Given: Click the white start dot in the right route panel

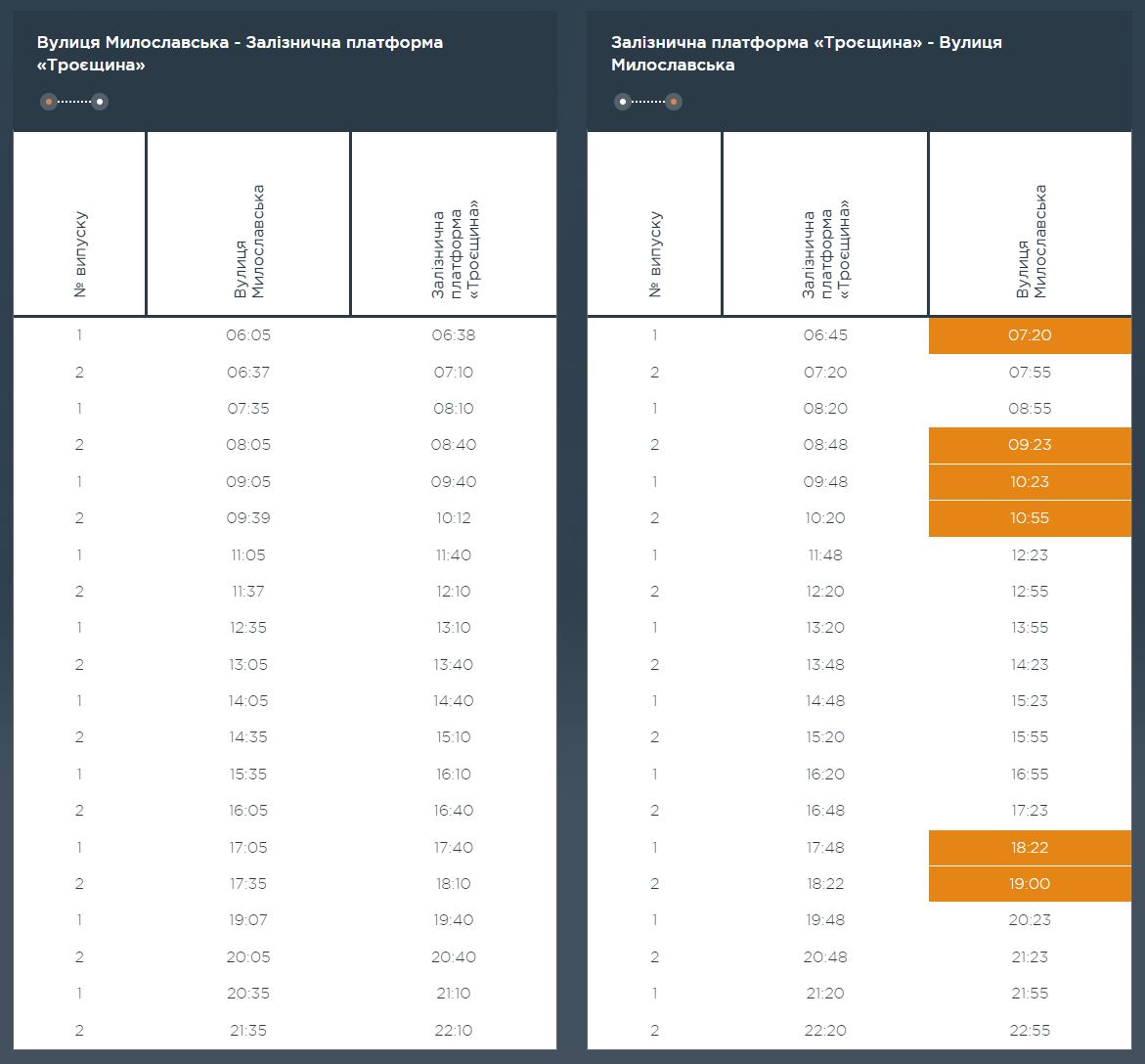Looking at the screenshot, I should pyautogui.click(x=622, y=102).
